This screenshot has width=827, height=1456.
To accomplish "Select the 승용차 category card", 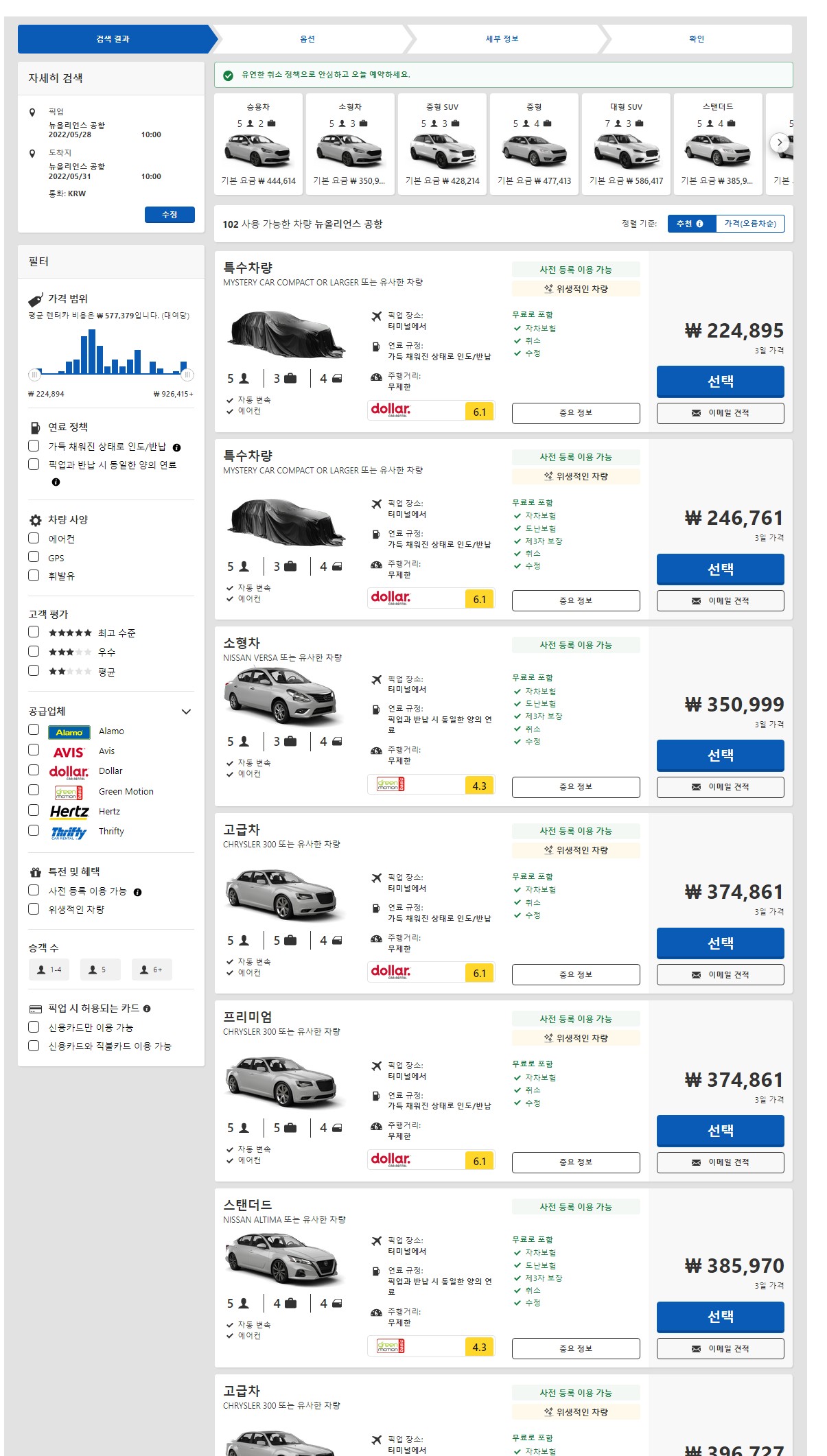I will (258, 144).
